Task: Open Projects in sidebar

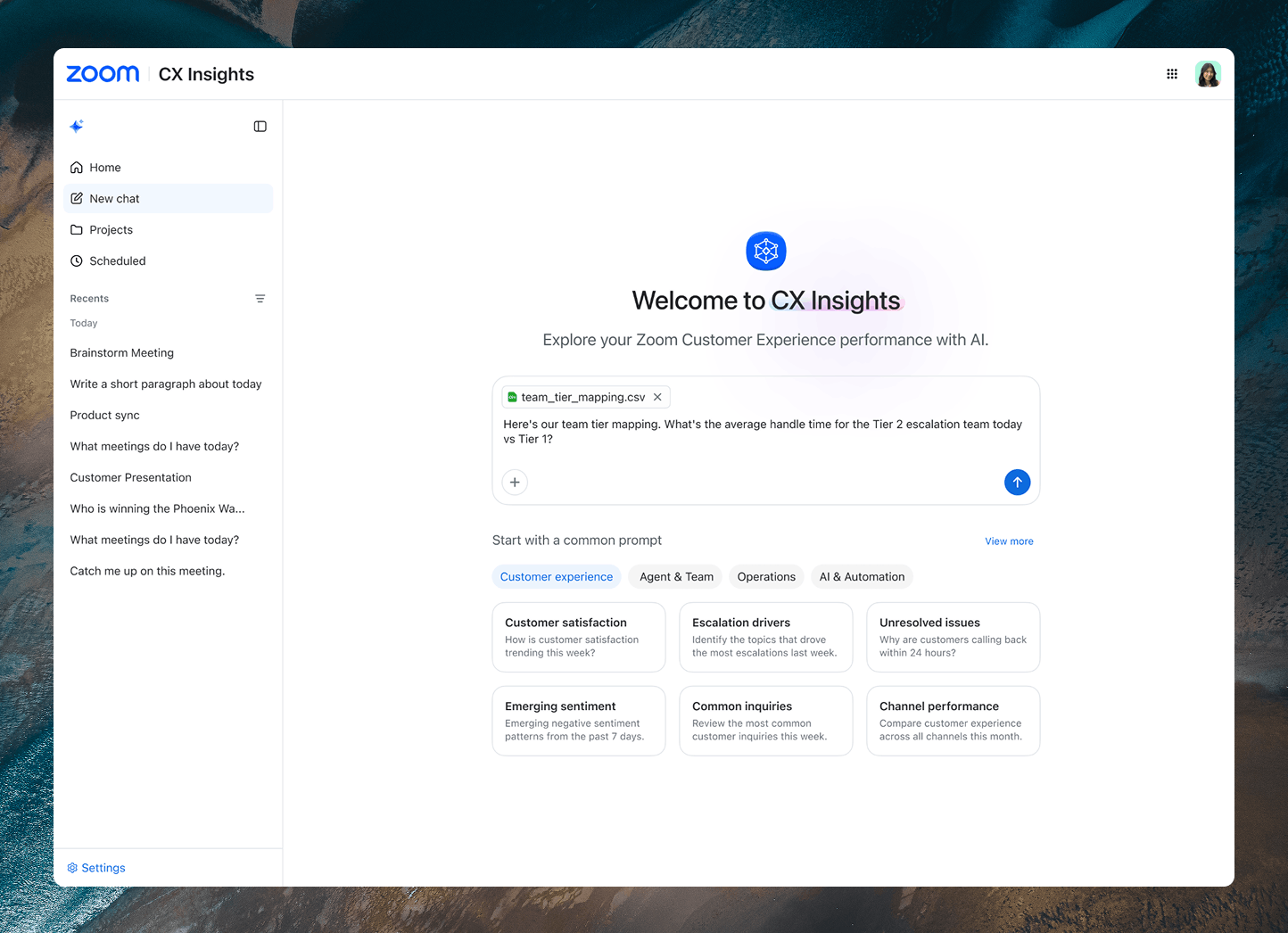Action: 169,230
